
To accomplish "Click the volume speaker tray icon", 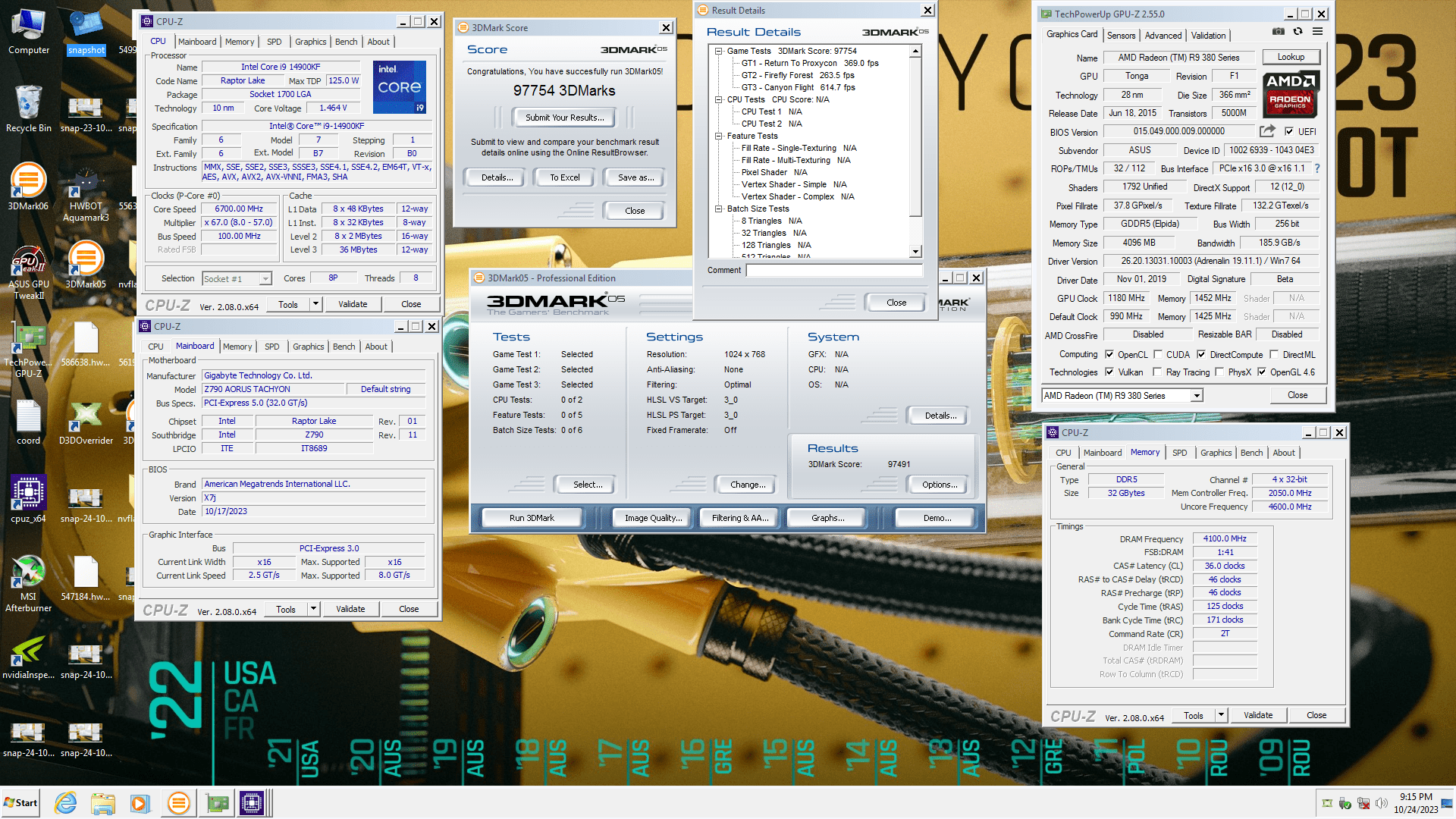I will tap(1381, 803).
